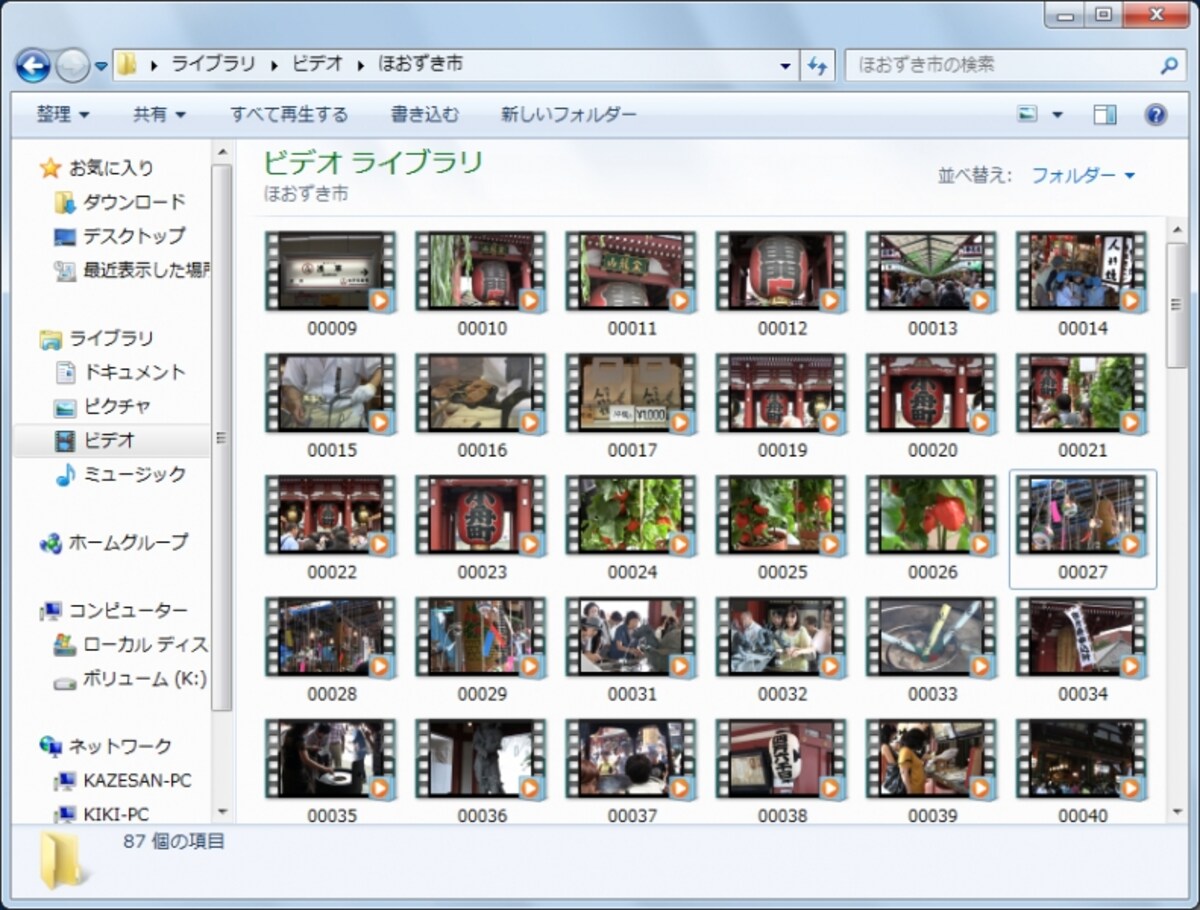The height and width of the screenshot is (910, 1200).
Task: Open the 共有 dropdown menu
Action: pyautogui.click(x=160, y=115)
